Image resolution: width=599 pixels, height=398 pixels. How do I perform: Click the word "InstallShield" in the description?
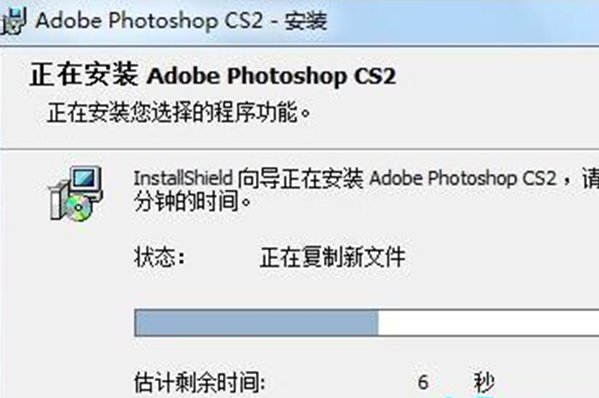183,178
